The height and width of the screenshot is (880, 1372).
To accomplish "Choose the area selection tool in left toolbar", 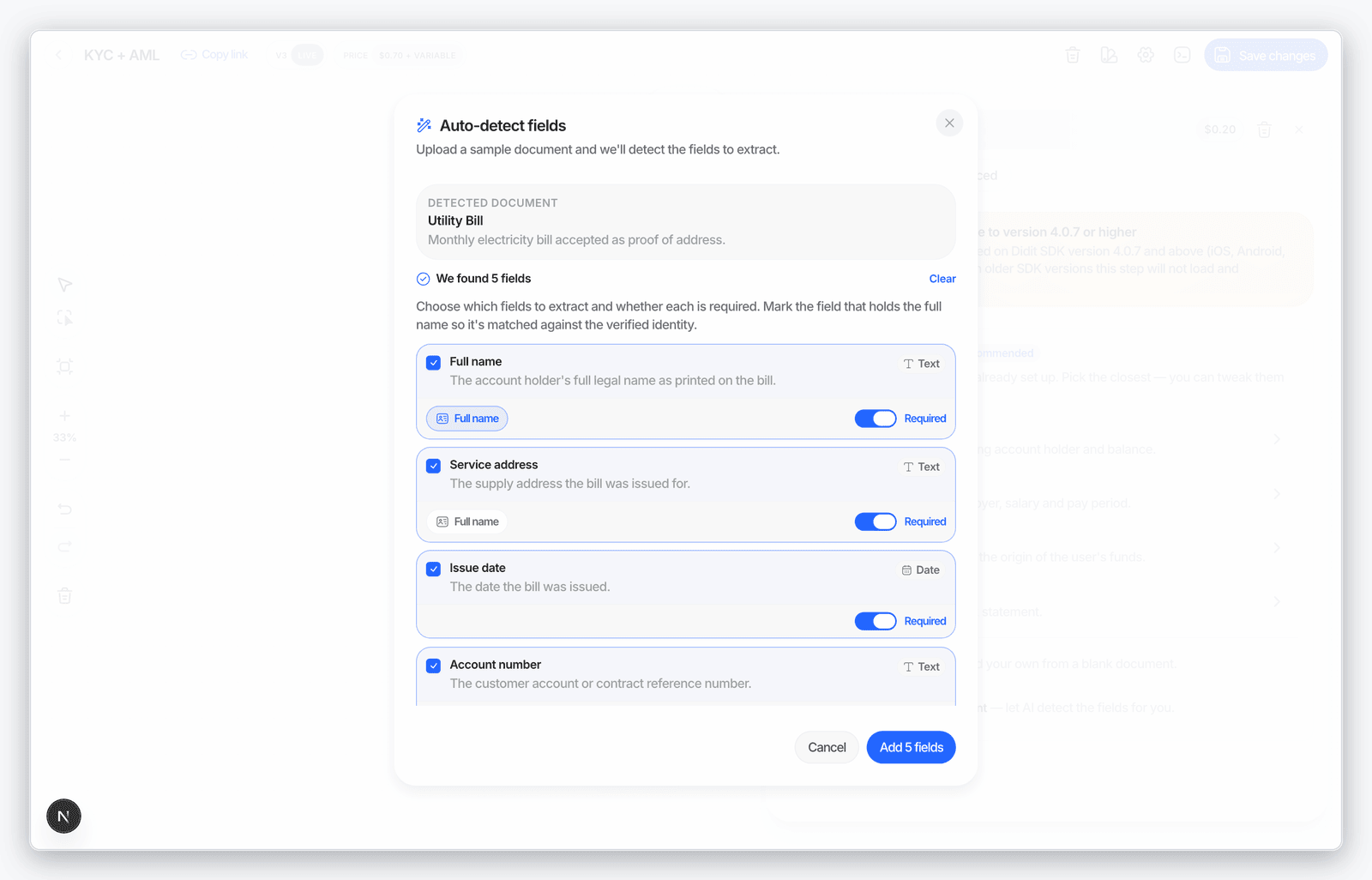I will click(64, 318).
